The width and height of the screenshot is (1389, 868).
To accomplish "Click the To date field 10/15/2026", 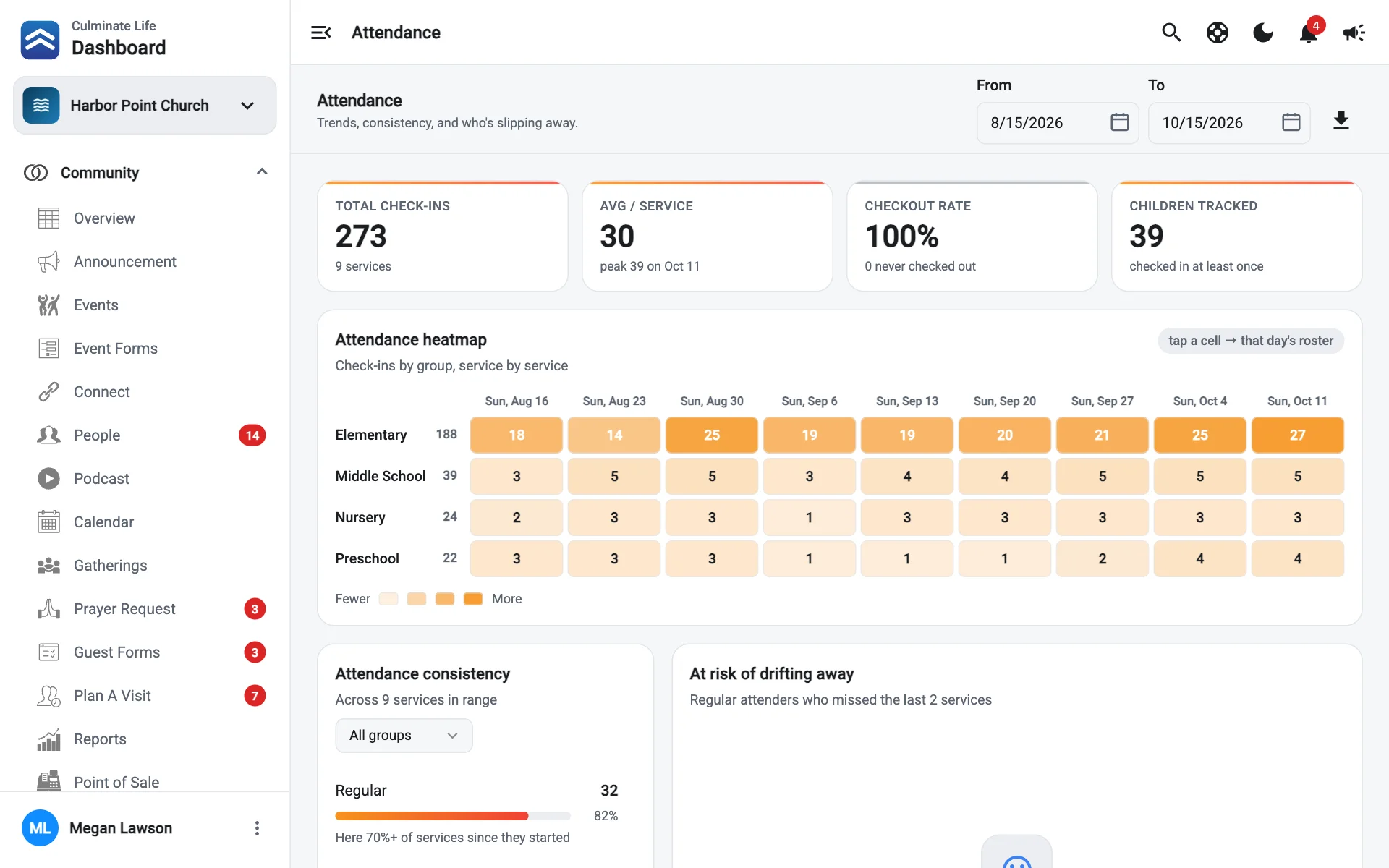I will (x=1229, y=123).
